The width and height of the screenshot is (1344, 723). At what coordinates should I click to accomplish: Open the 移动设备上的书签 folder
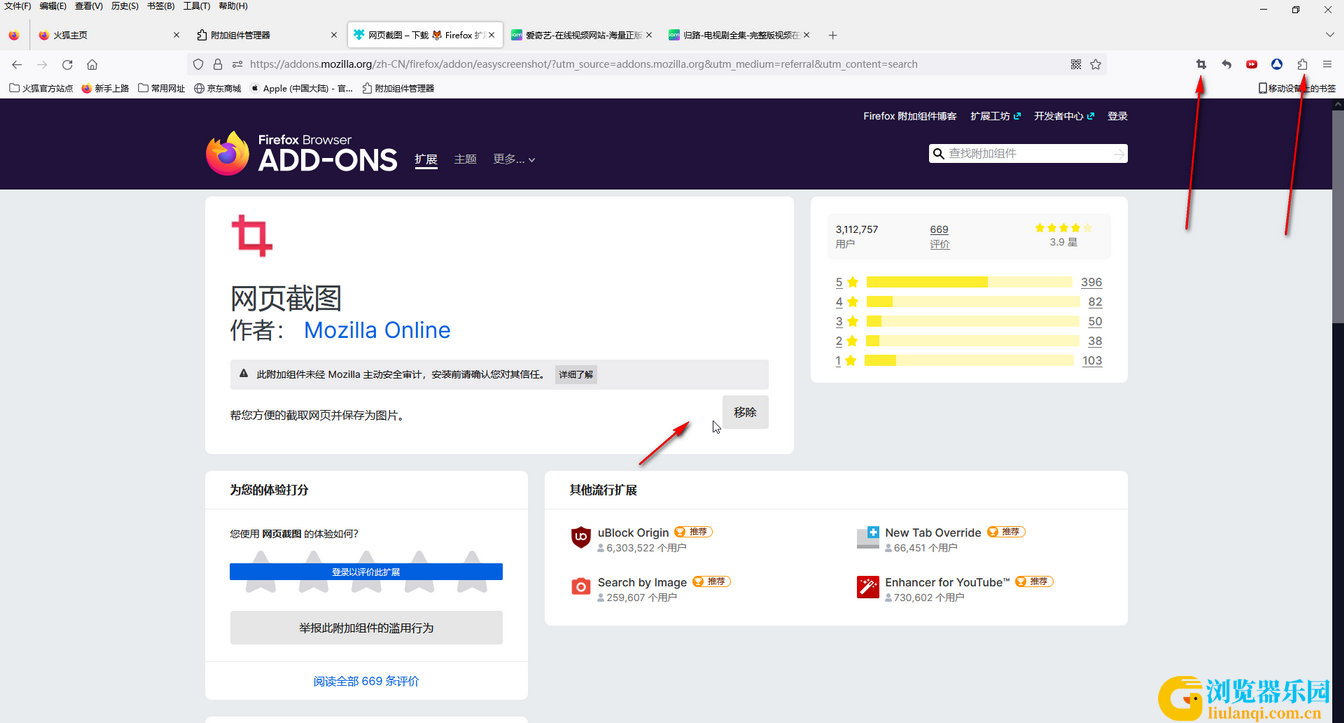pyautogui.click(x=1297, y=88)
